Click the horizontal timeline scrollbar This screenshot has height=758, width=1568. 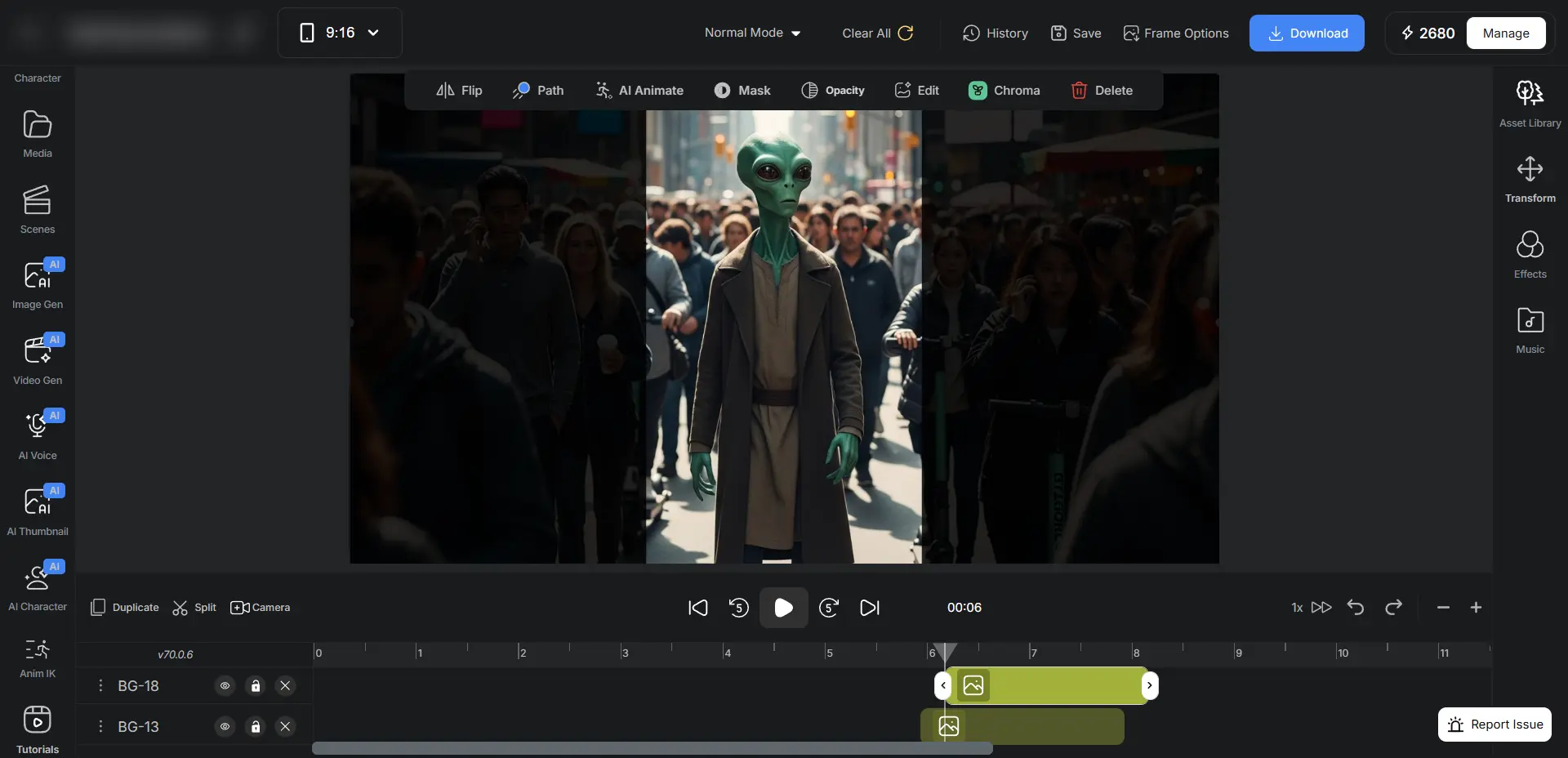click(x=652, y=748)
